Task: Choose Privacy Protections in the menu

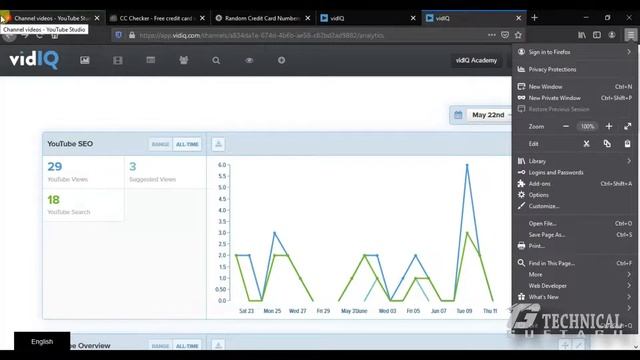Action: pos(574,69)
